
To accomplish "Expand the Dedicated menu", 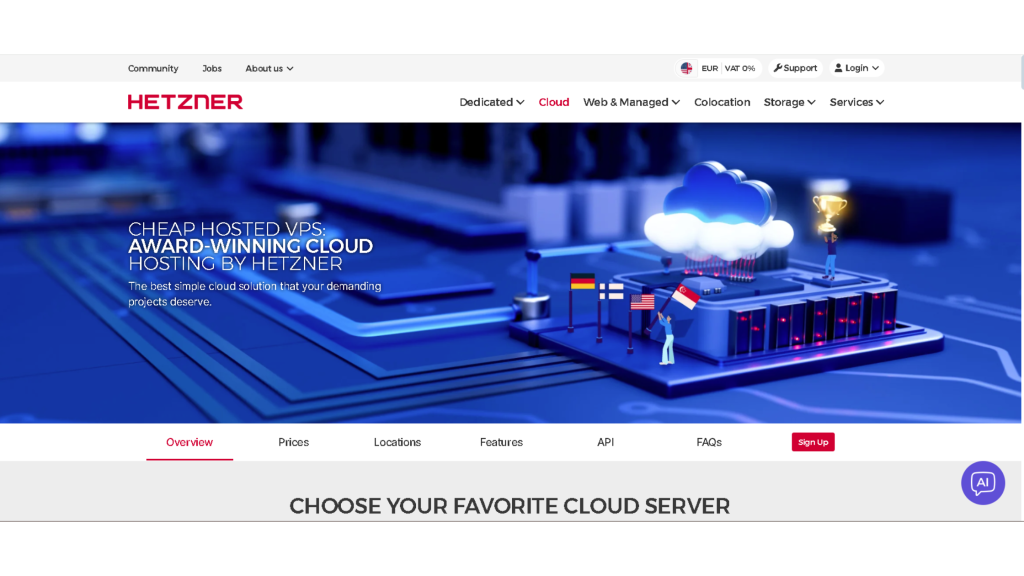I will (x=491, y=102).
